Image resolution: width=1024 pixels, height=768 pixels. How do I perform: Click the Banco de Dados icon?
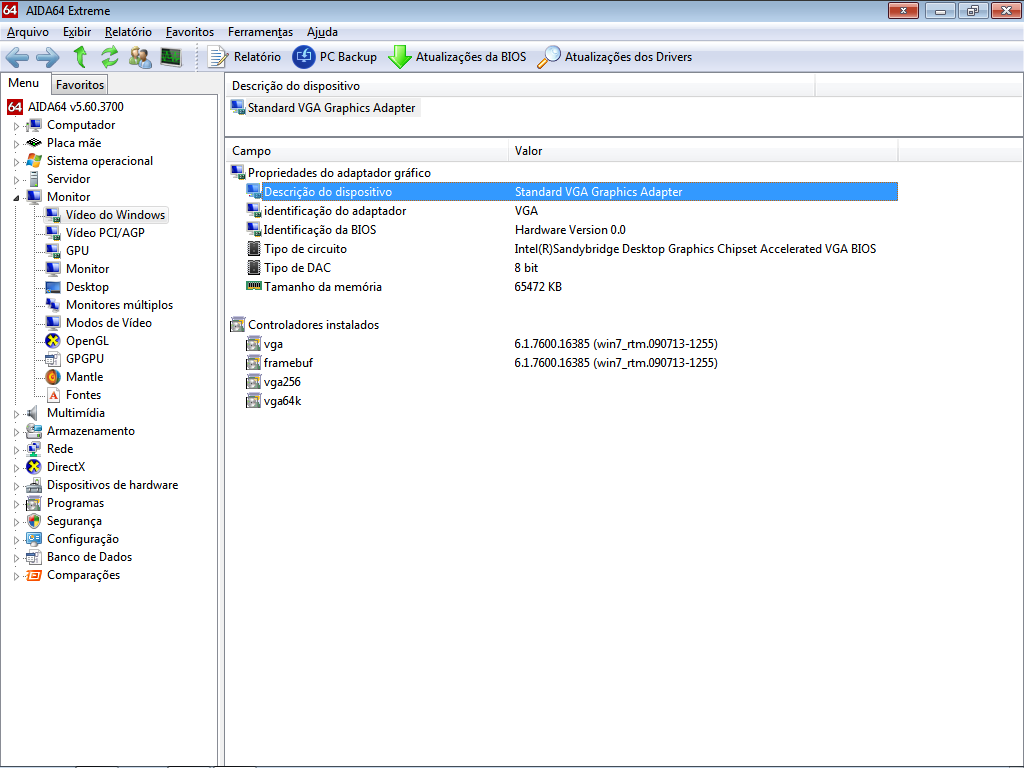pyautogui.click(x=34, y=557)
